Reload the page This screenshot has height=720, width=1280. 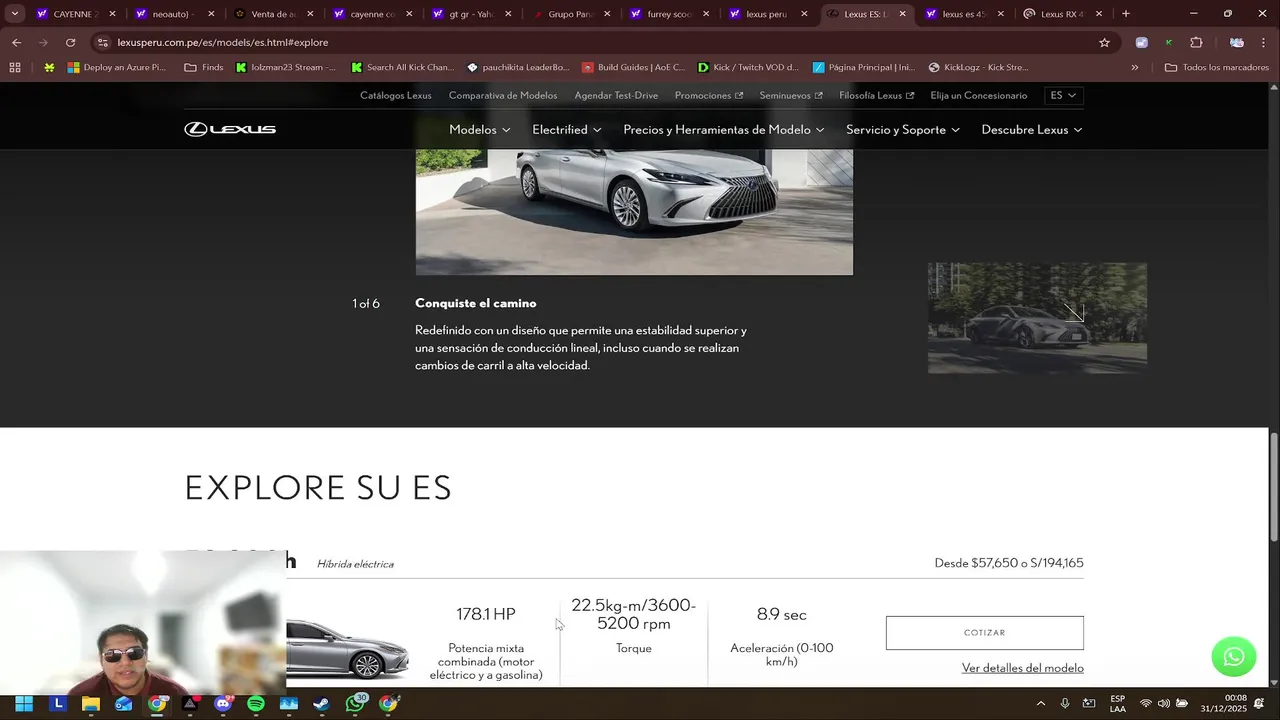[70, 42]
